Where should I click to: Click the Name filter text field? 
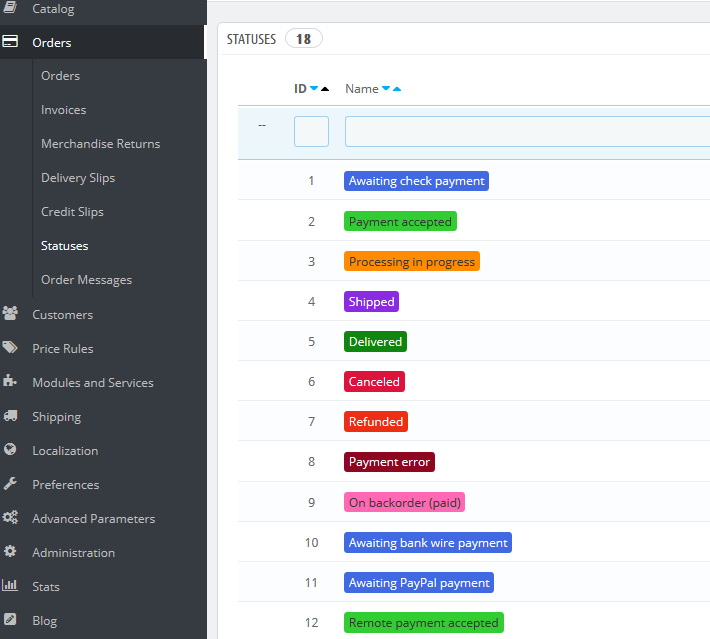click(x=526, y=132)
